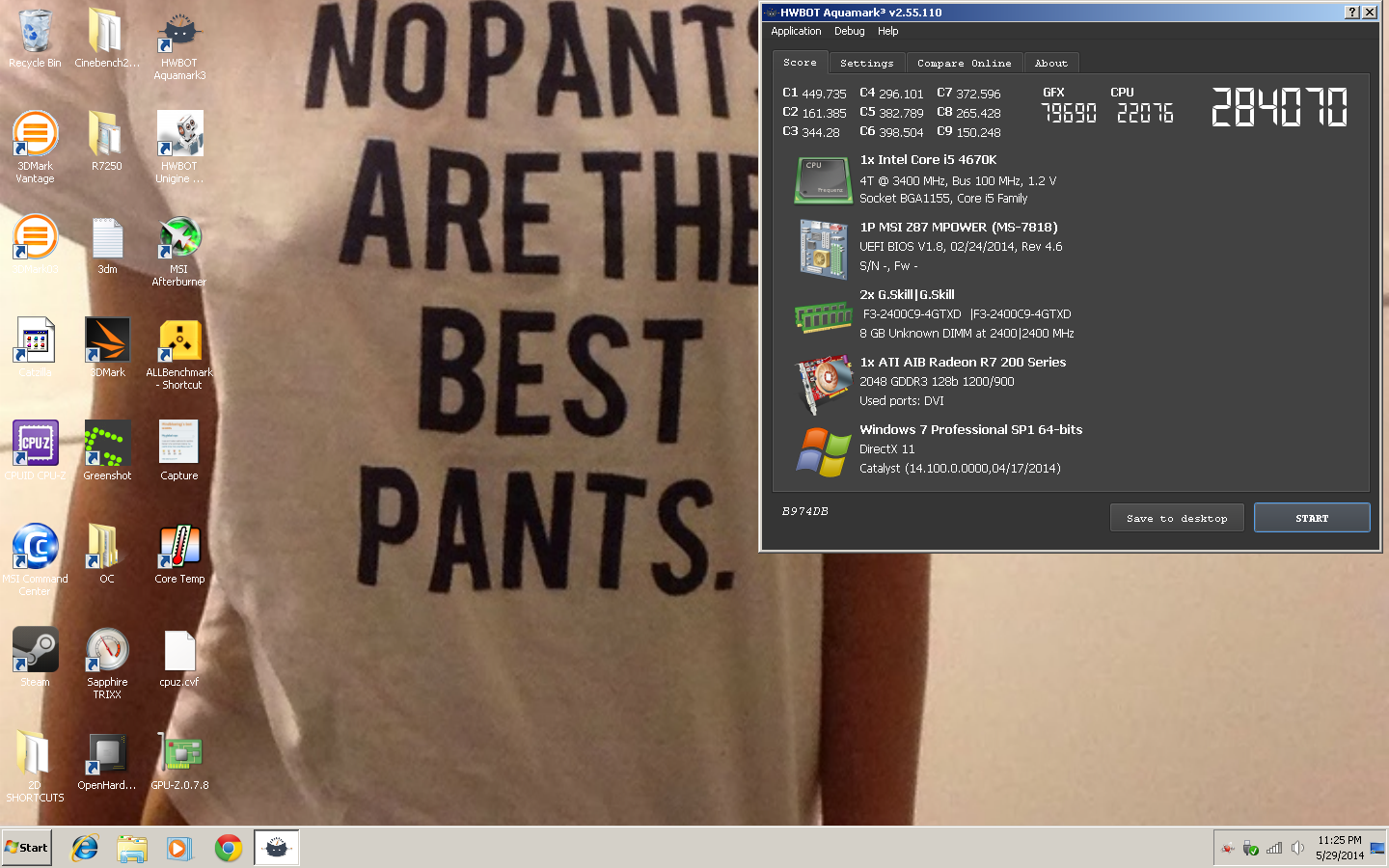Screen dimensions: 1389x868
Task: Open the 2D SHORTCUTS folder
Action: tap(35, 767)
